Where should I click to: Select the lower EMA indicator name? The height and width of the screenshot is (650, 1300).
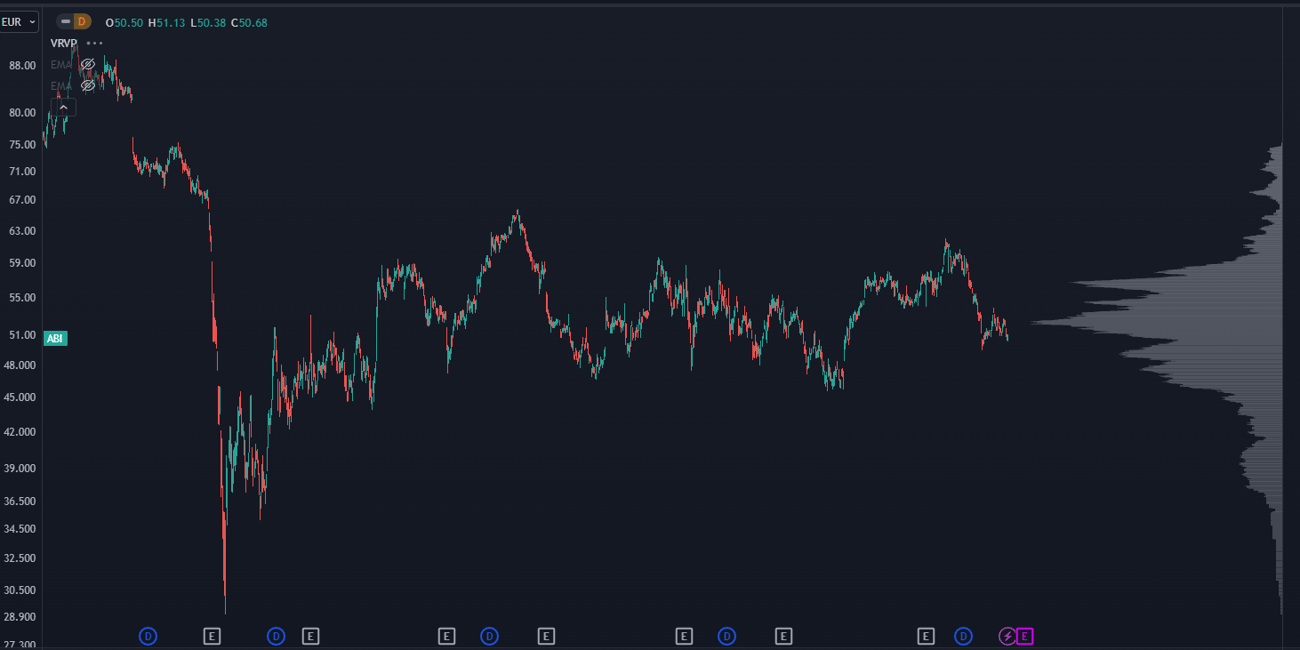tap(61, 86)
